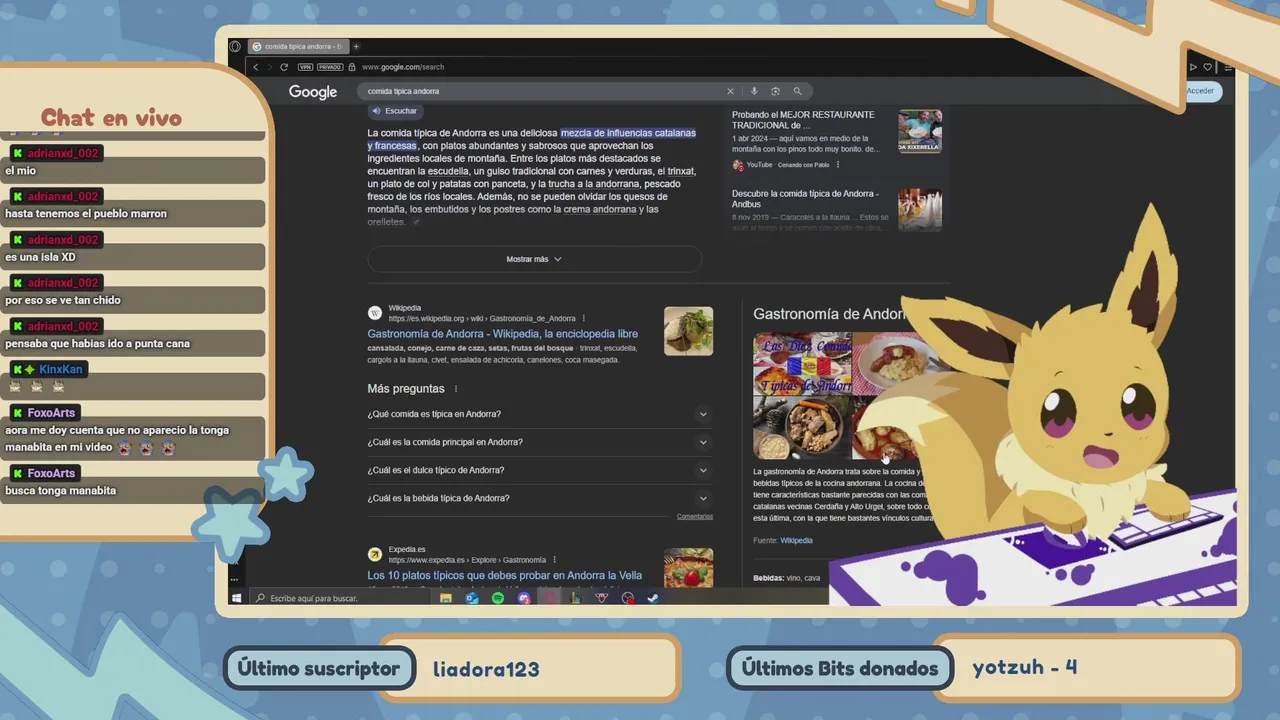Click crema andorrana link in overview

pos(600,210)
